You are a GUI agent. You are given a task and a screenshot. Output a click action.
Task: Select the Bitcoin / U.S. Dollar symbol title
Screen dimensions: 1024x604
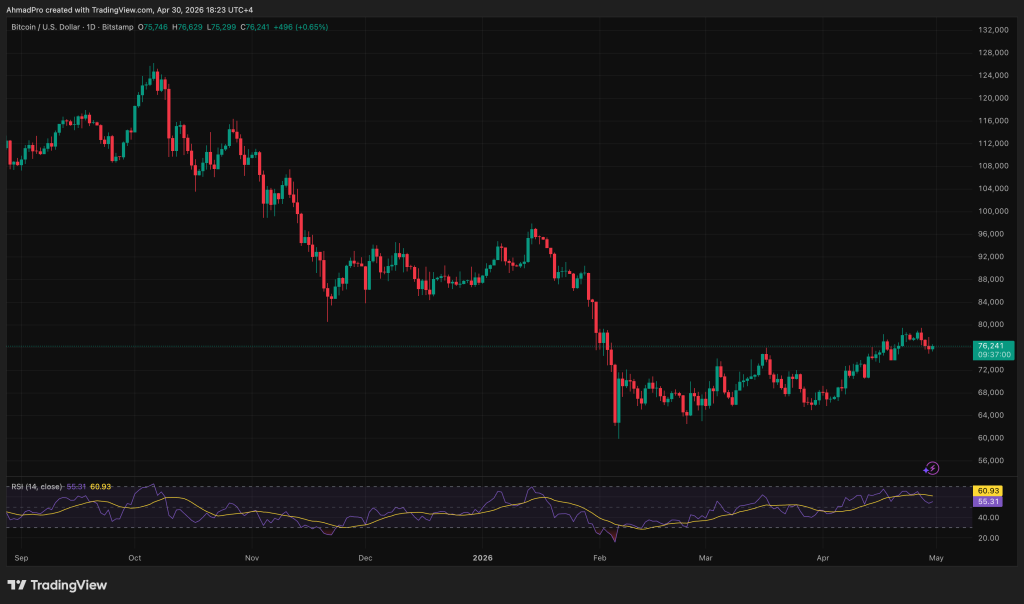tap(68, 27)
